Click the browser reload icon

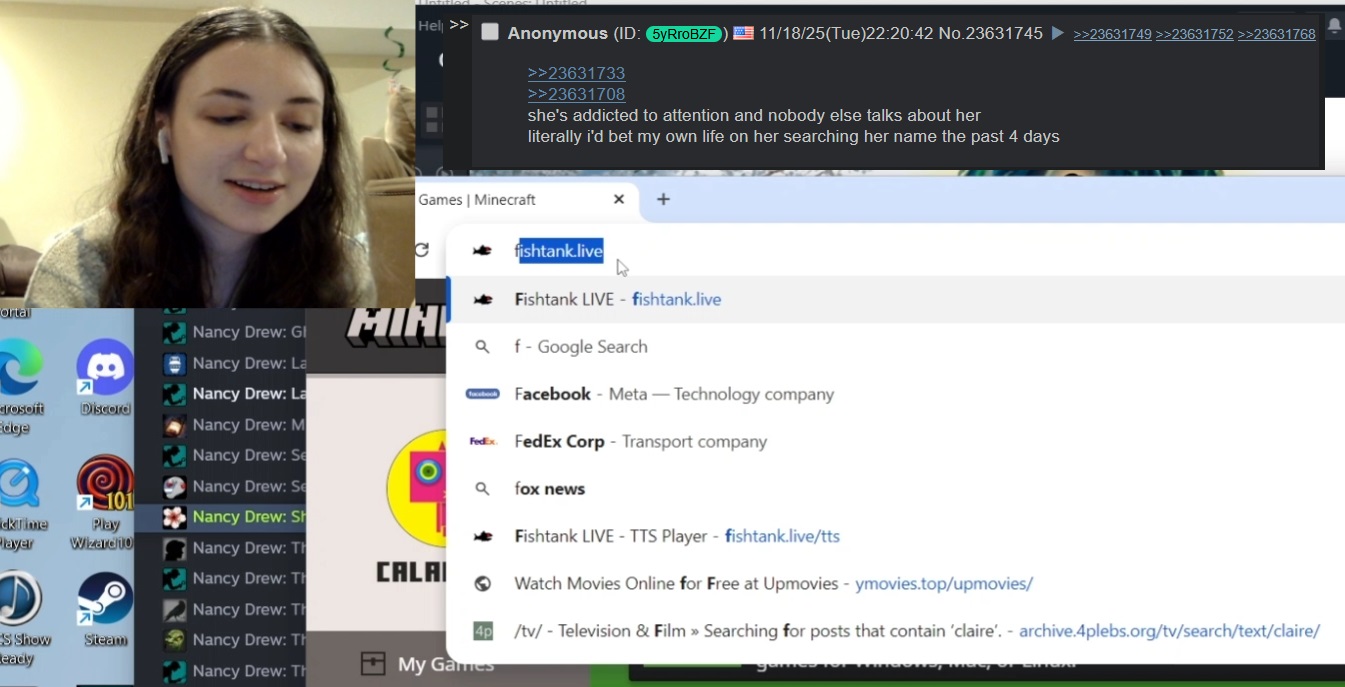(x=422, y=250)
